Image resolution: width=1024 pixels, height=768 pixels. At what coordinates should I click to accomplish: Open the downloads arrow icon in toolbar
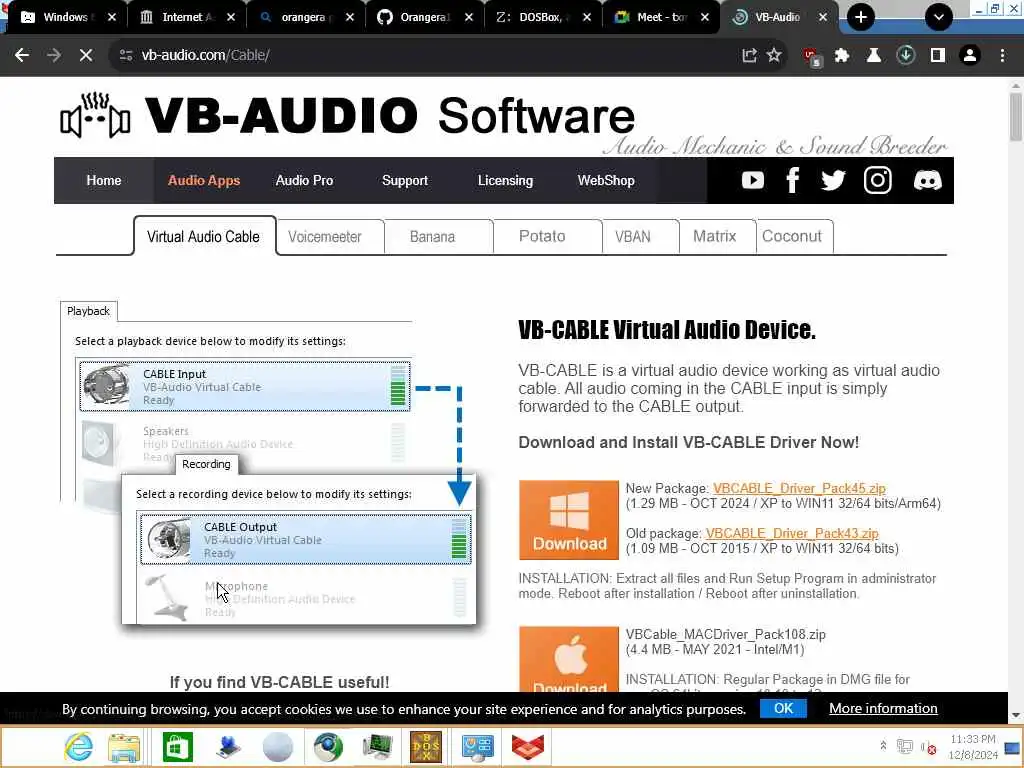click(905, 55)
